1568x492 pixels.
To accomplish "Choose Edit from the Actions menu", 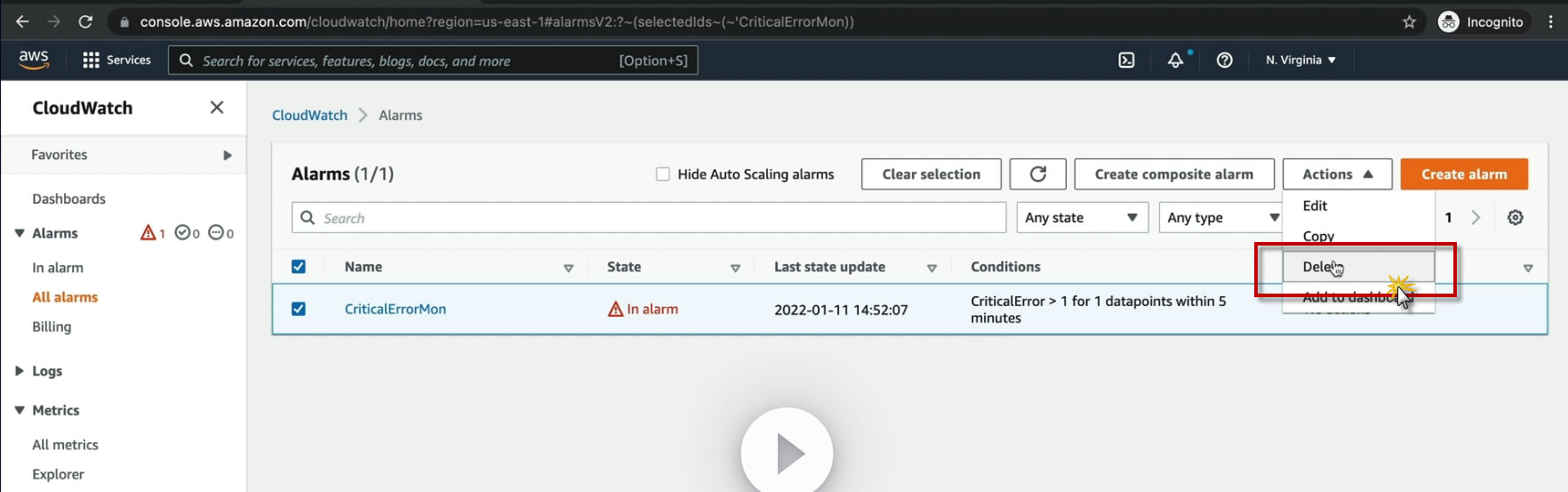I will 1315,206.
